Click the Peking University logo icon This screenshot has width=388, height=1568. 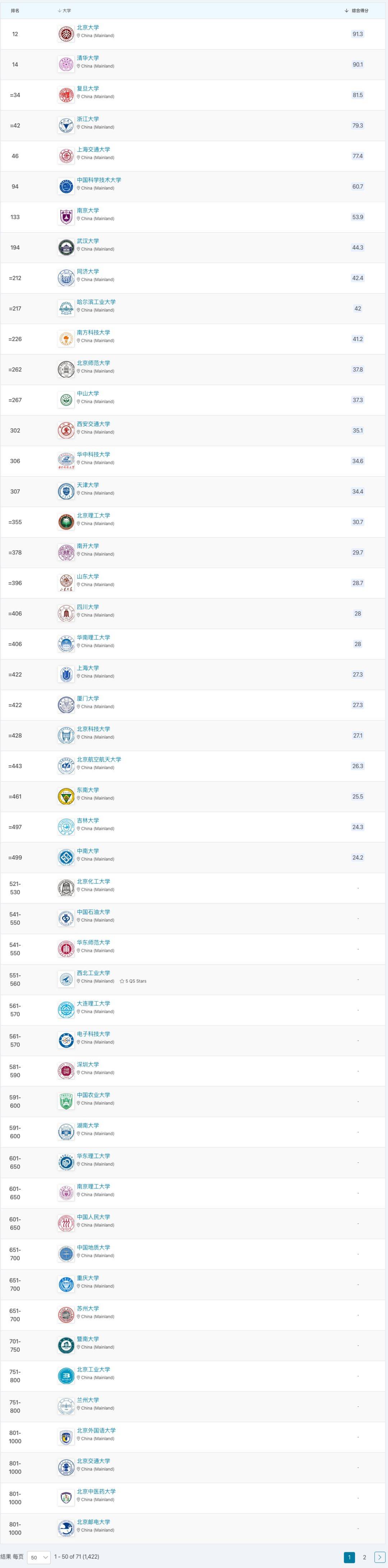pos(66,34)
